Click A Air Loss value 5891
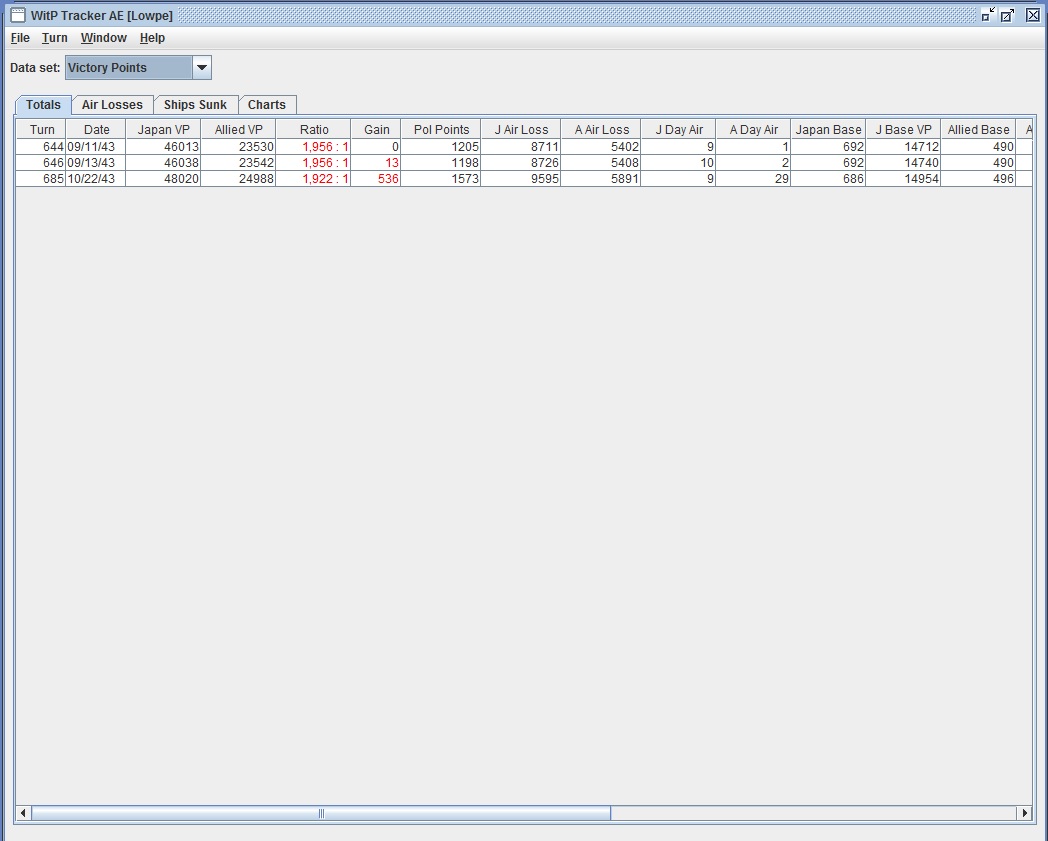Viewport: 1048px width, 841px height. point(601,178)
